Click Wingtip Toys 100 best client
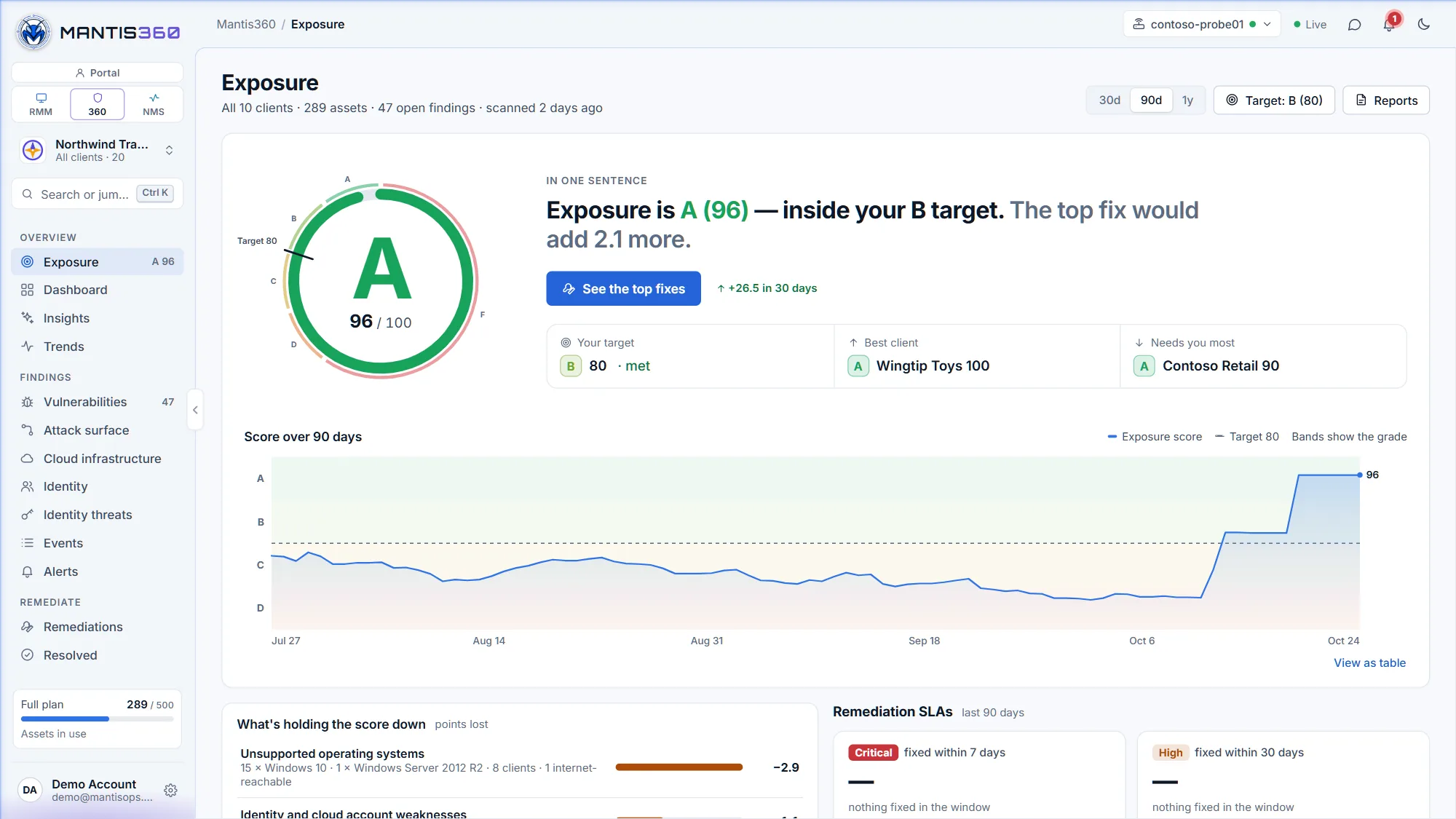The image size is (1456, 819). click(933, 365)
